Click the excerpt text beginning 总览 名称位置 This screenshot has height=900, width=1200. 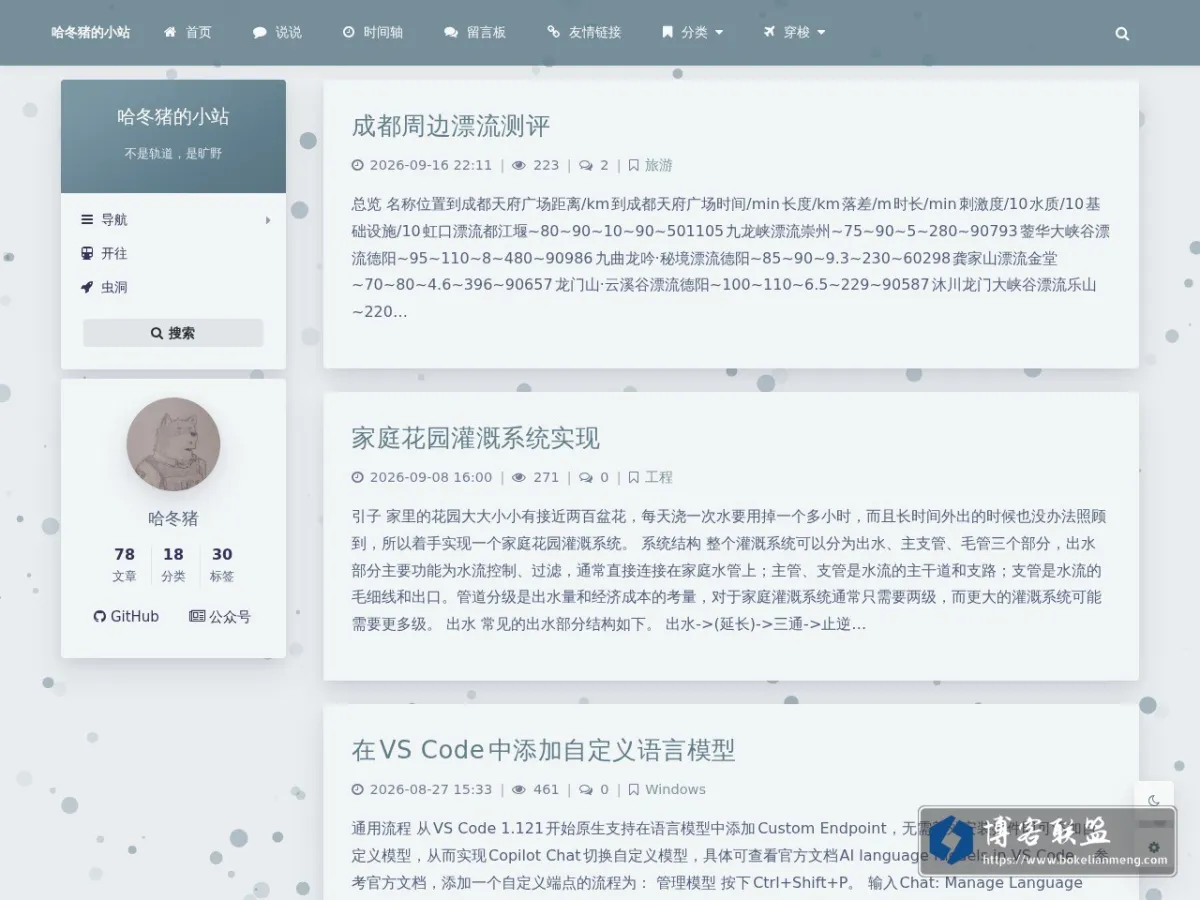[x=731, y=258]
